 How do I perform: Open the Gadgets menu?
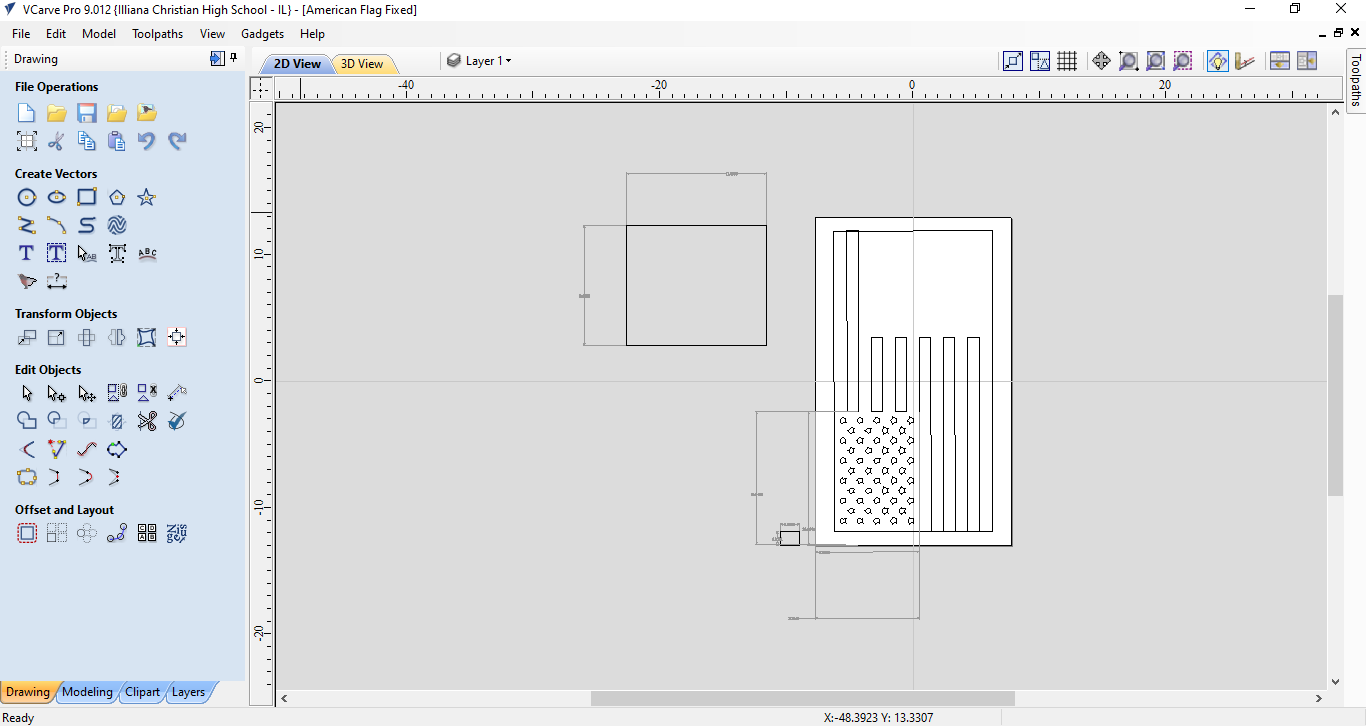263,34
